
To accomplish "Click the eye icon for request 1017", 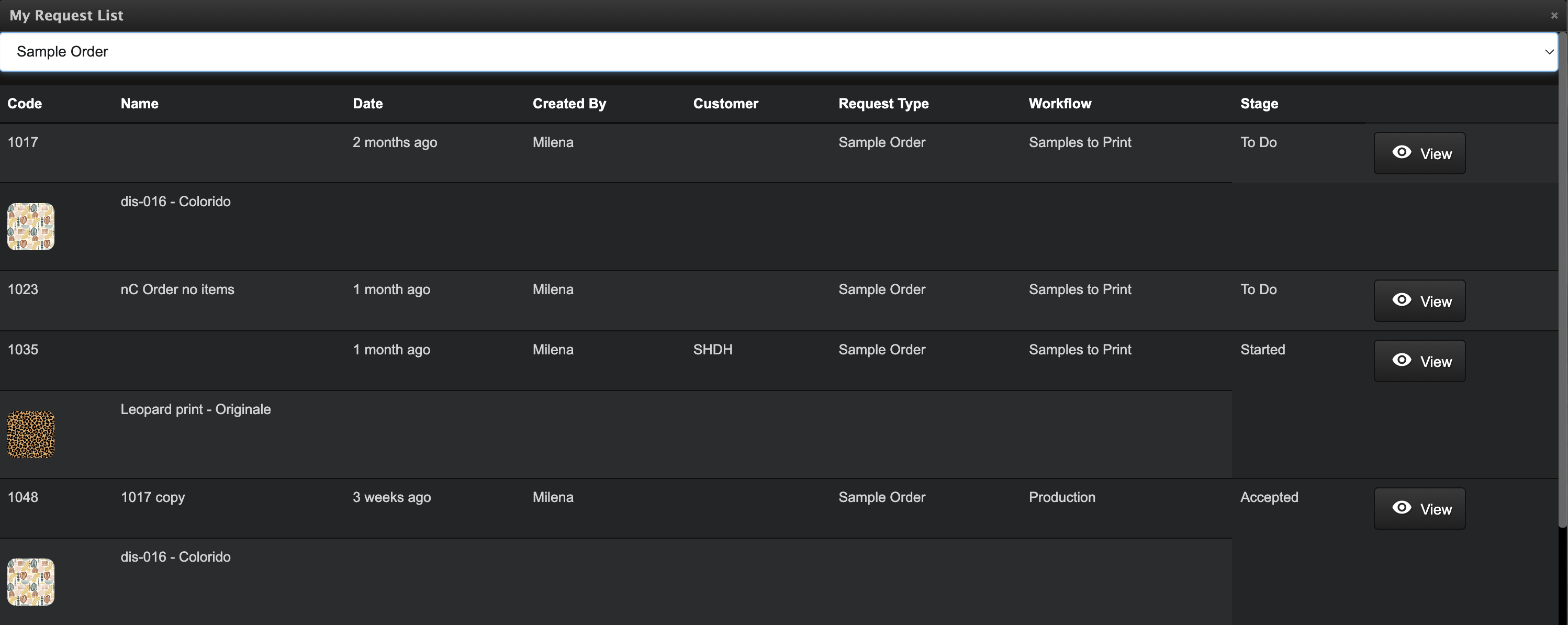I will tap(1401, 153).
